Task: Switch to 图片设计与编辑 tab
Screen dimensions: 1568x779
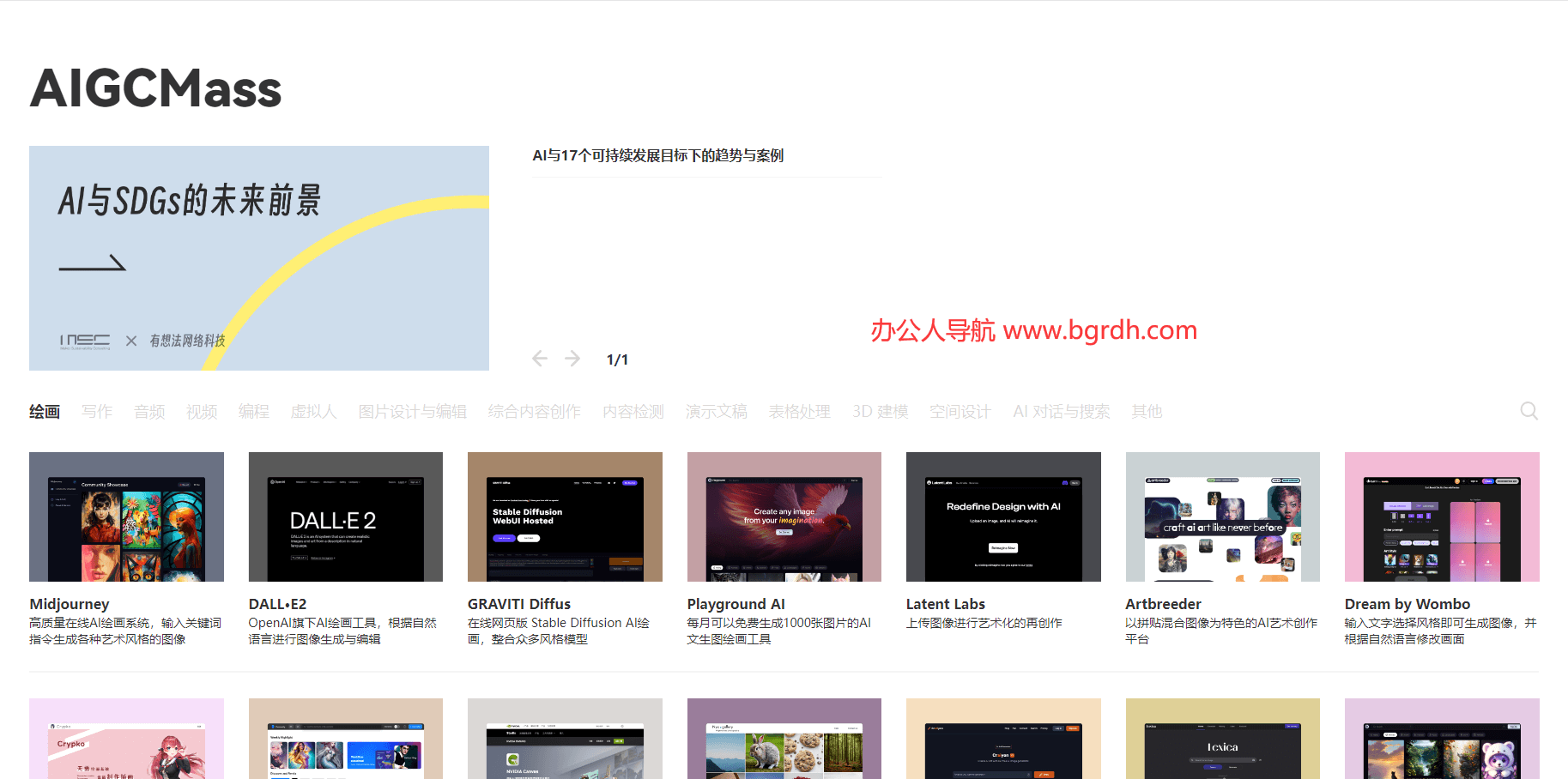Action: click(412, 412)
